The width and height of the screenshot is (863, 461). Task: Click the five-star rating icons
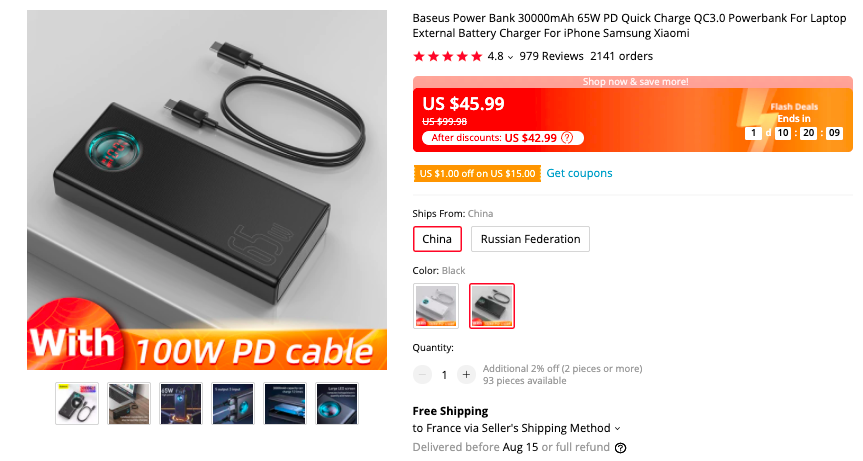tap(447, 56)
